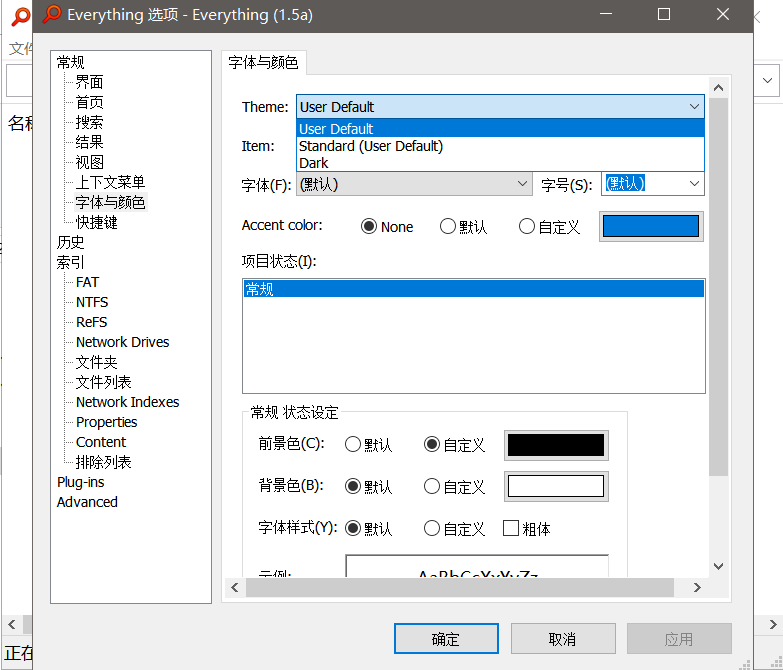
Task: Open 文件列表 settings in the tree
Action: 103,382
